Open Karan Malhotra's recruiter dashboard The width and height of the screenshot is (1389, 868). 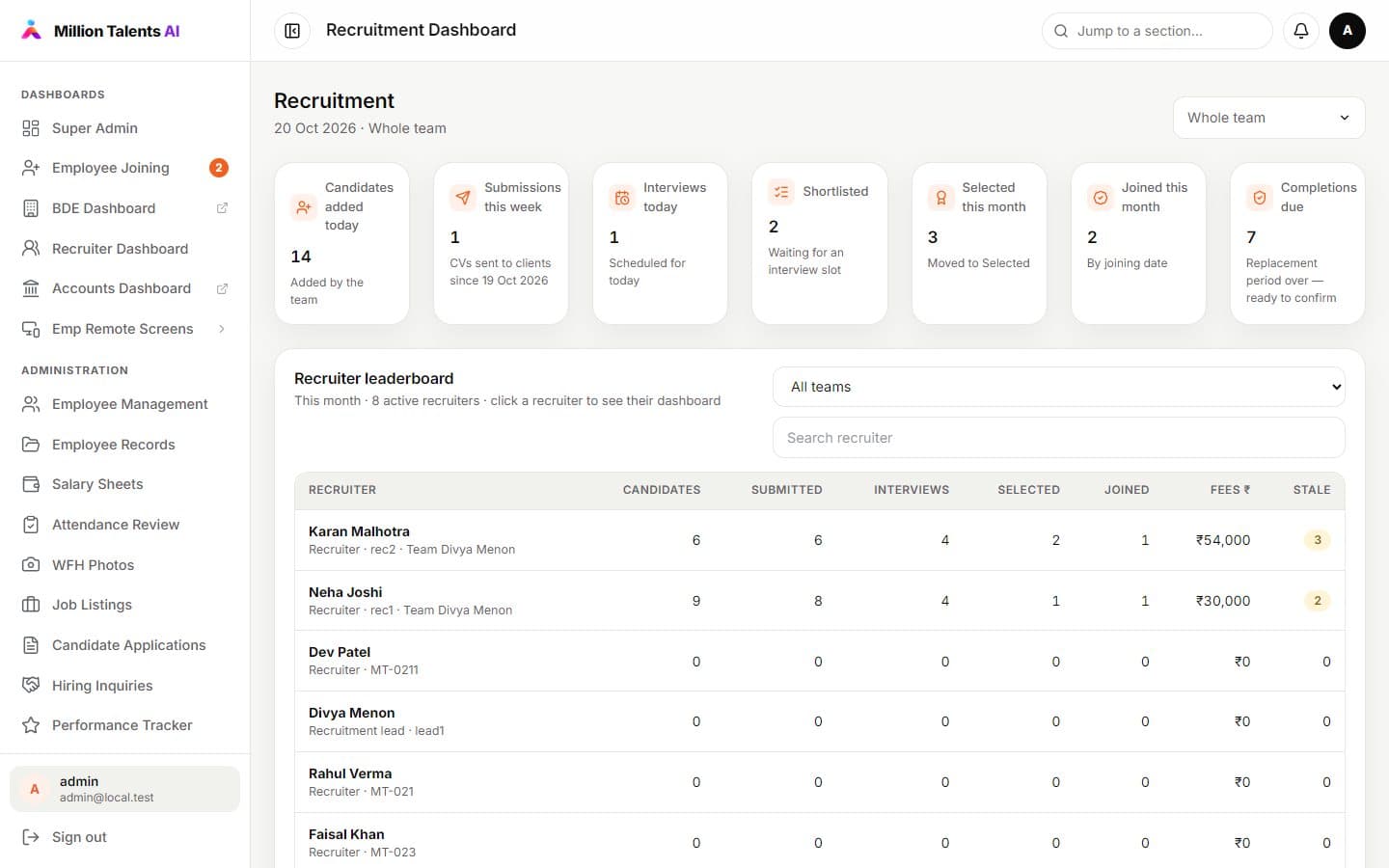(x=819, y=540)
